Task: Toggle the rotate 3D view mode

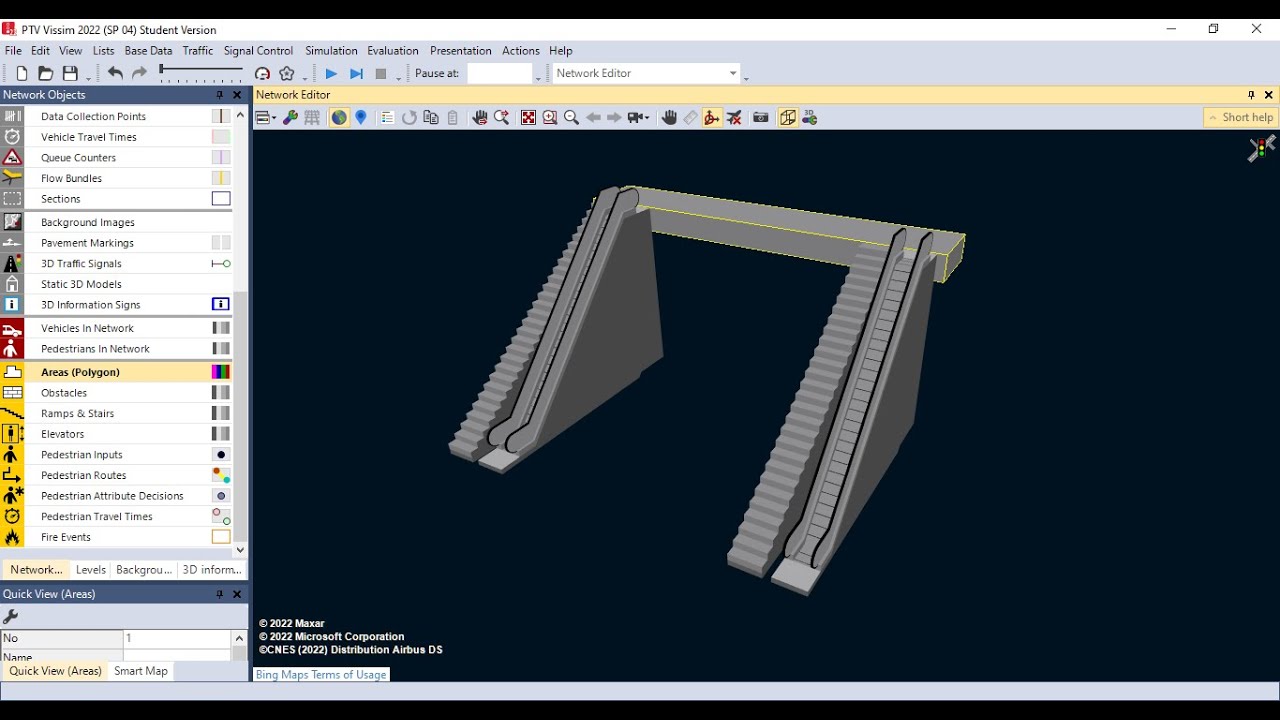Action: (712, 117)
